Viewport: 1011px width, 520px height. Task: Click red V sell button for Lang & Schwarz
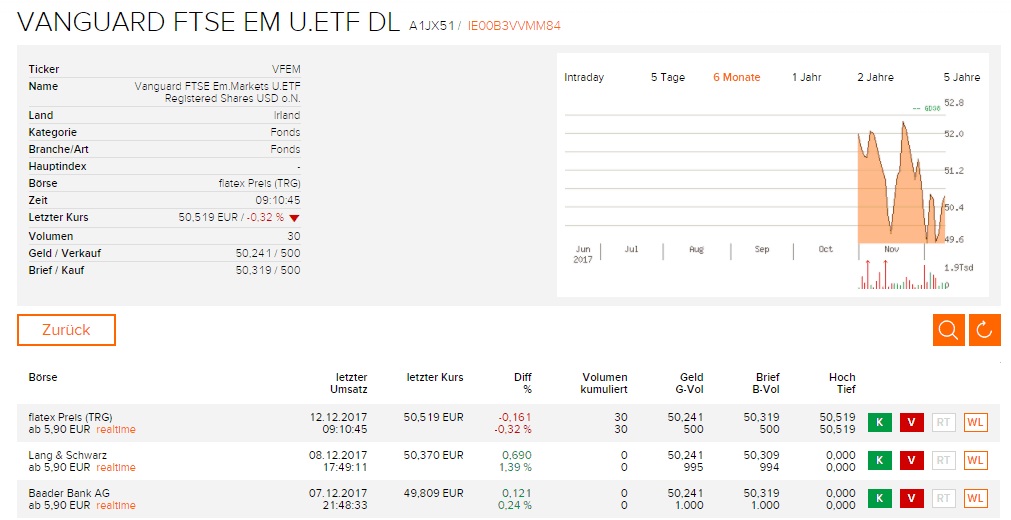[x=912, y=461]
